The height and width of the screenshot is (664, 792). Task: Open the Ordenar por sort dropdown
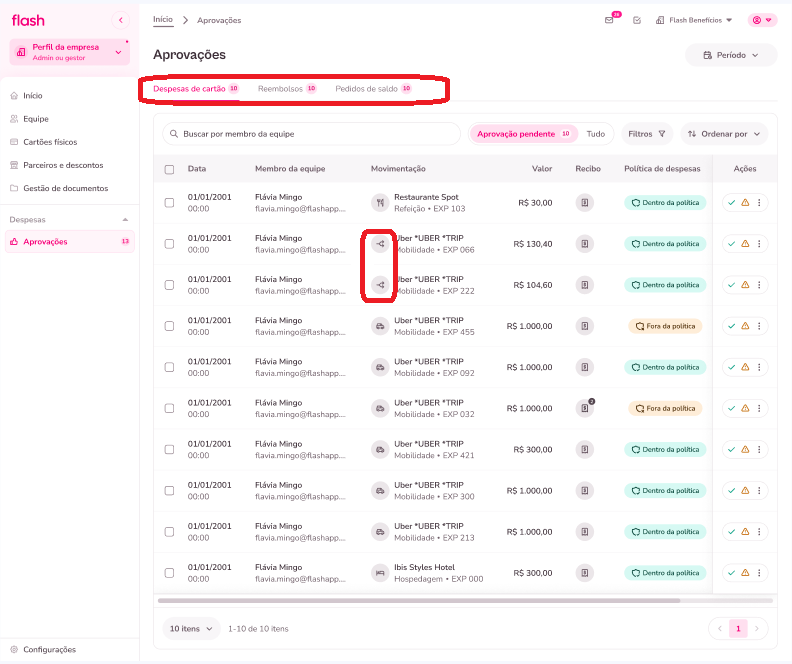point(724,134)
